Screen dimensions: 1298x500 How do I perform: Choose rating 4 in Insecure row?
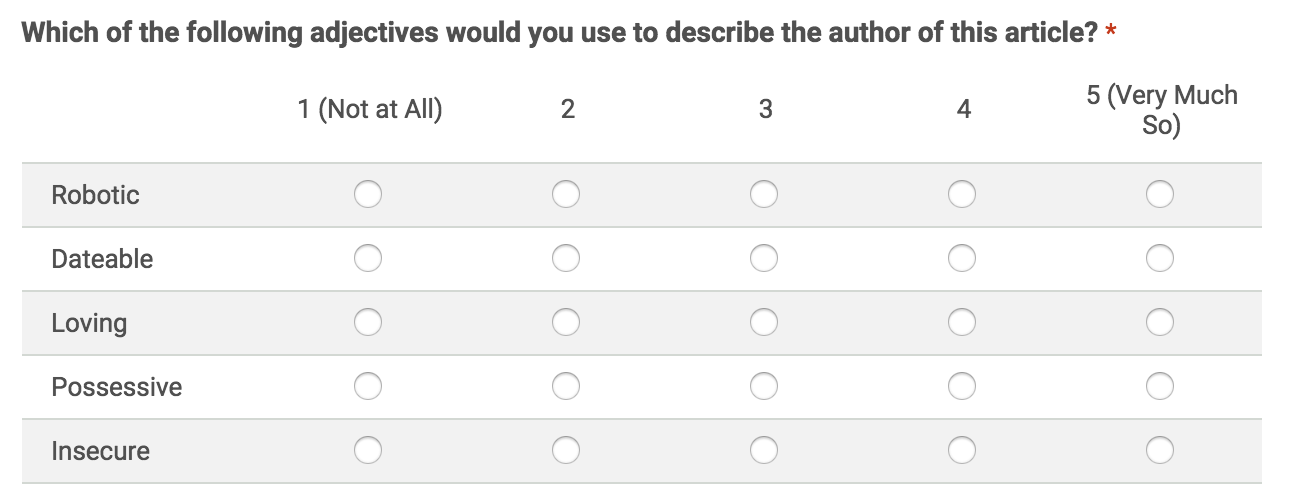coord(962,451)
